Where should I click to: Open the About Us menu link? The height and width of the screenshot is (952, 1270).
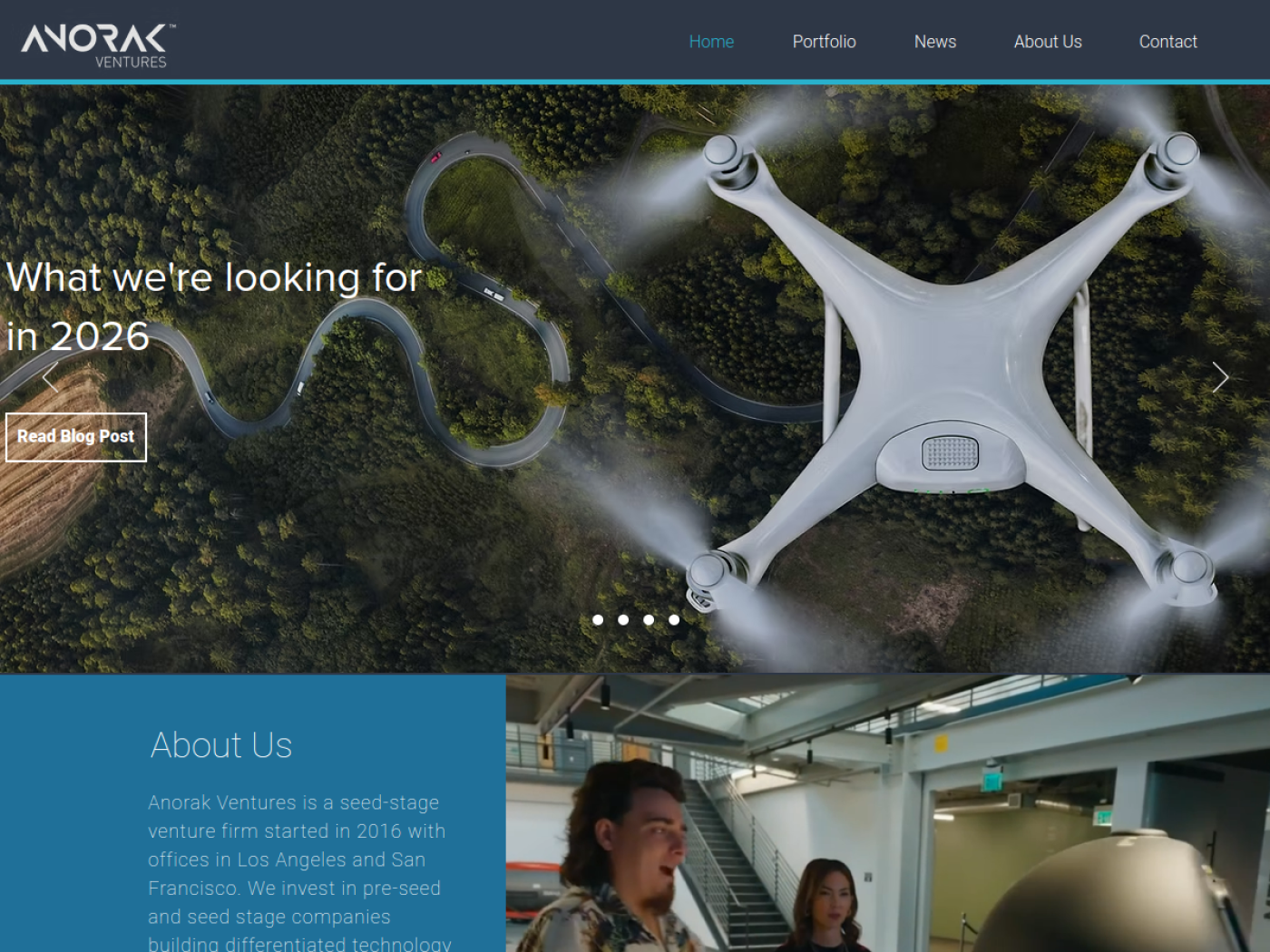pos(1048,42)
